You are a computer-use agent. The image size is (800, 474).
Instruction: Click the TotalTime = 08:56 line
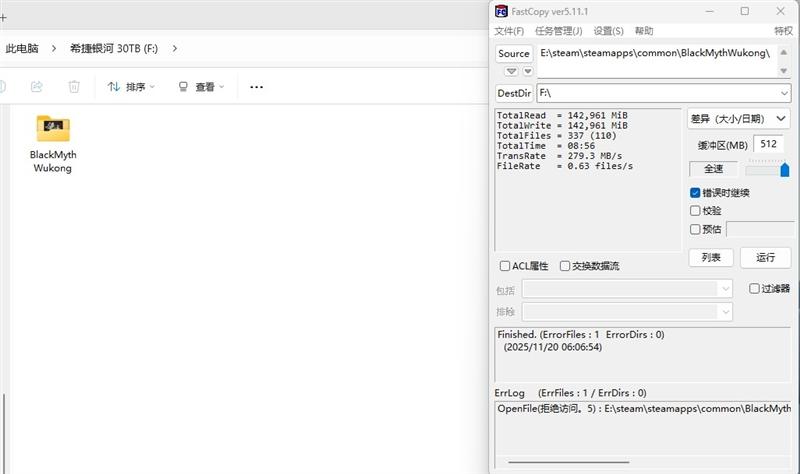point(546,146)
